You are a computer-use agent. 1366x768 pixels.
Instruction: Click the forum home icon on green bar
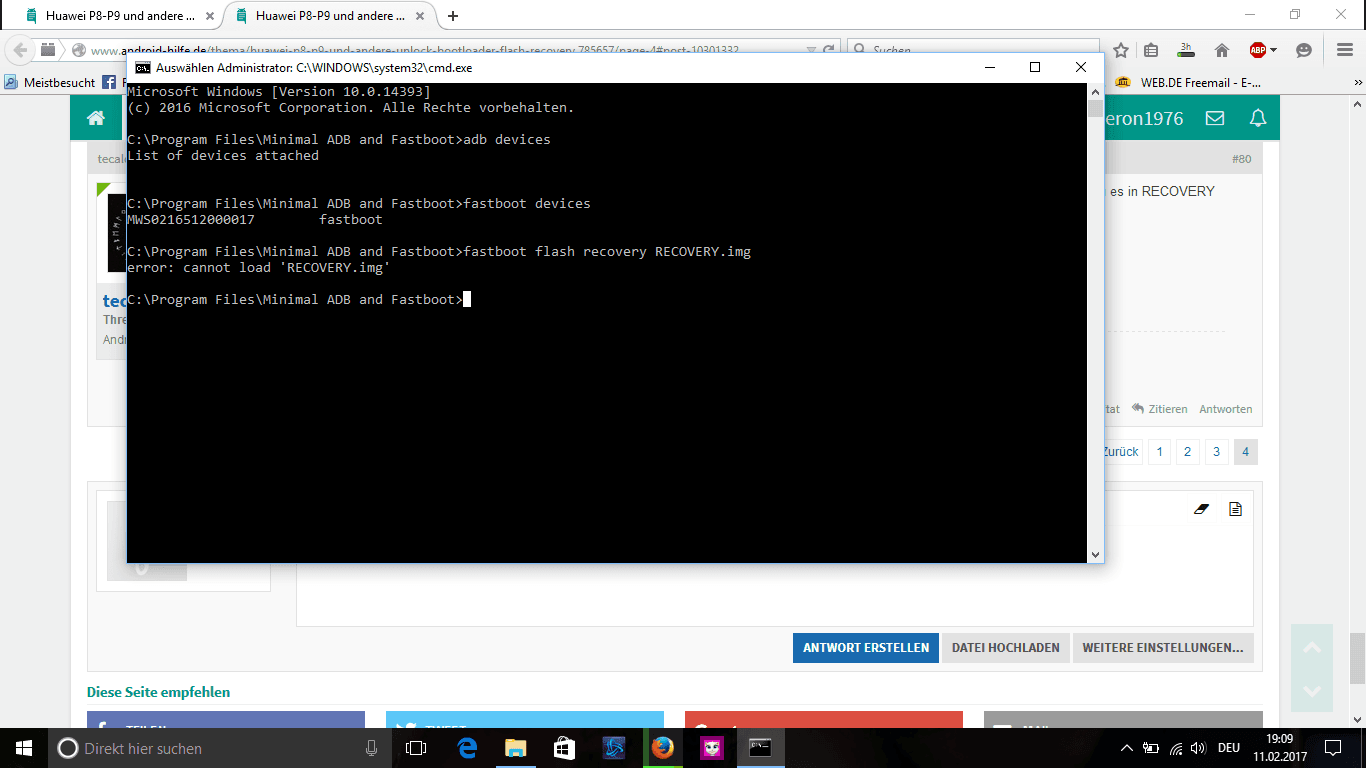pos(96,118)
